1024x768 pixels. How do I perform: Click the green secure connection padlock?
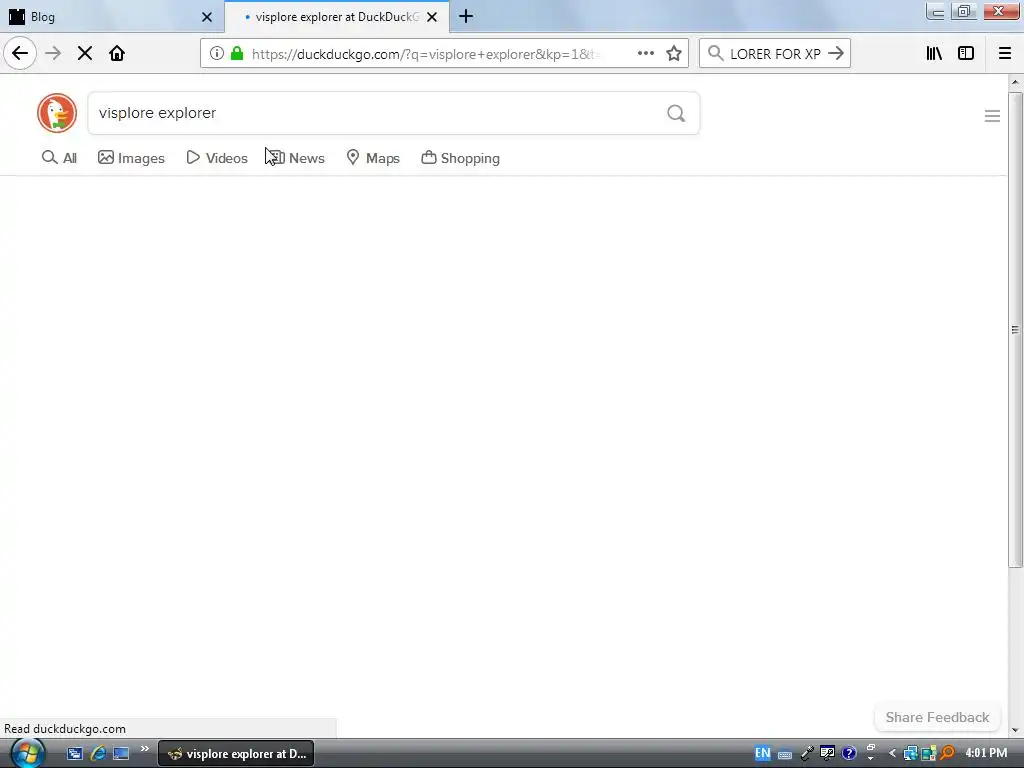[x=237, y=54]
